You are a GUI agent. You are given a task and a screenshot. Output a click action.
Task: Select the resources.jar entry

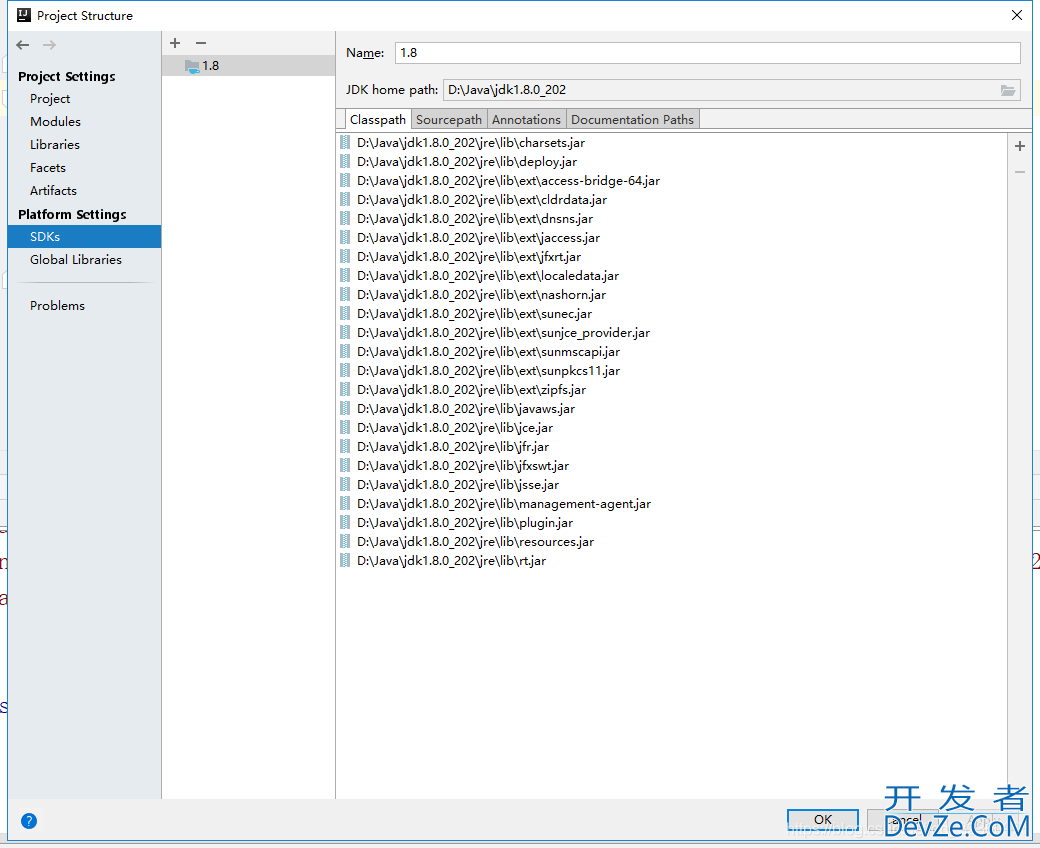pyautogui.click(x=476, y=542)
